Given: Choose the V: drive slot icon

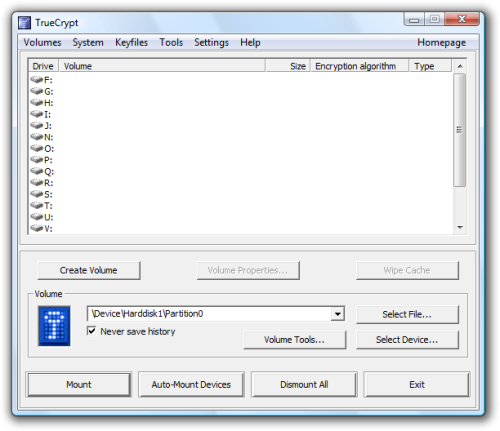Looking at the screenshot, I should [x=36, y=228].
